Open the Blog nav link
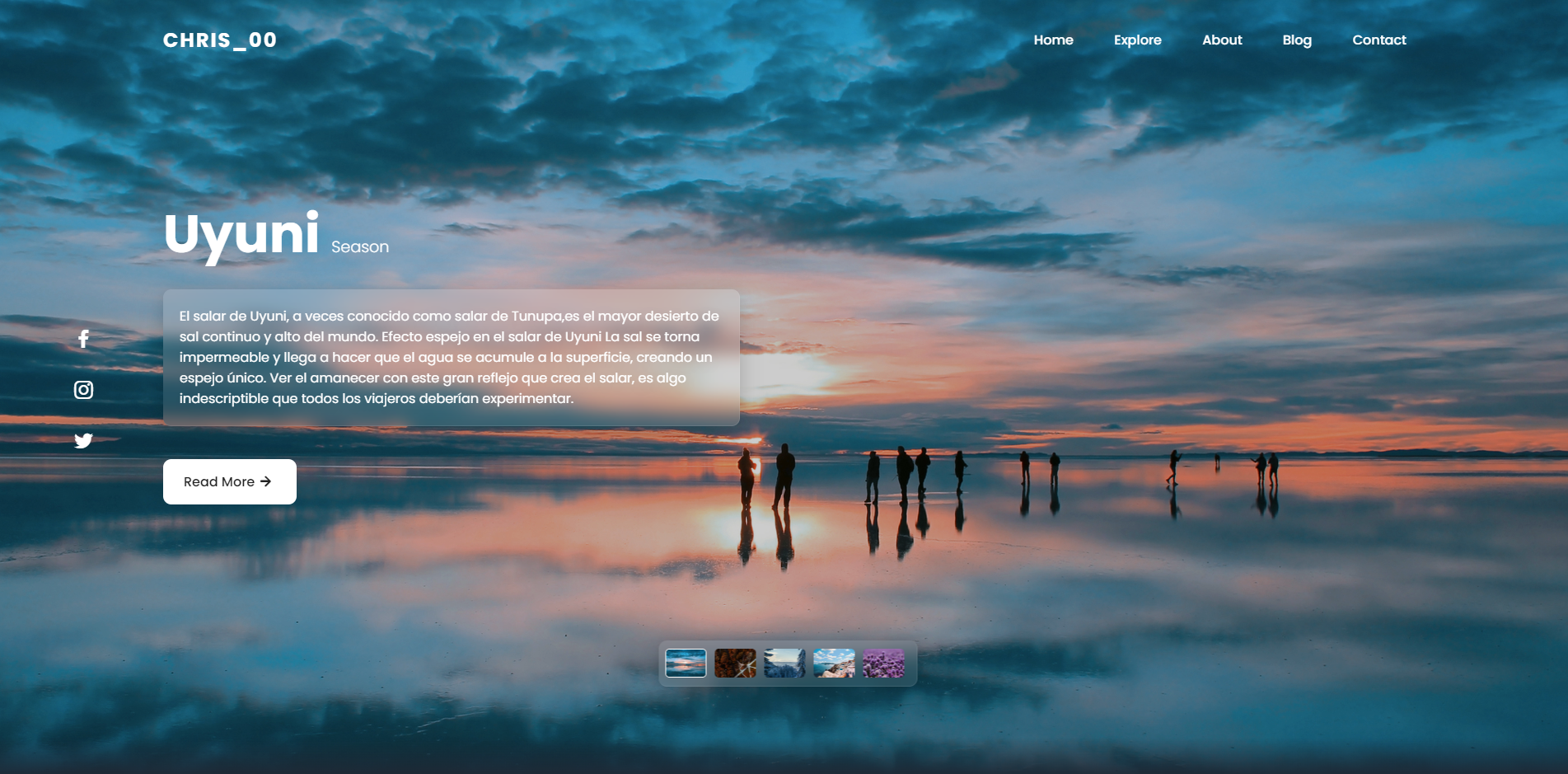This screenshot has height=774, width=1568. pyautogui.click(x=1297, y=40)
